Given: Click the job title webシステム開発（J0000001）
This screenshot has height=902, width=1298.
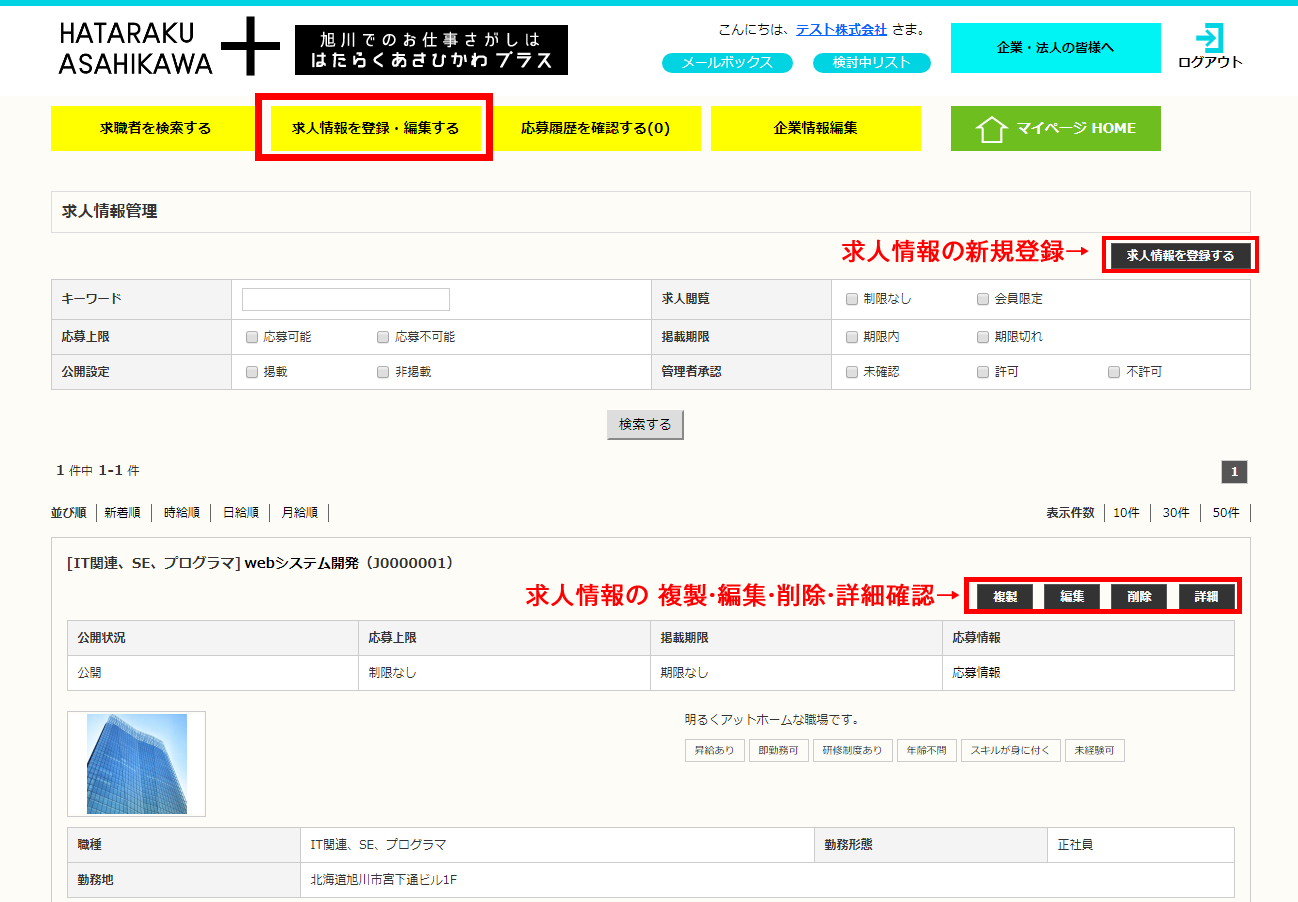Looking at the screenshot, I should tap(350, 563).
